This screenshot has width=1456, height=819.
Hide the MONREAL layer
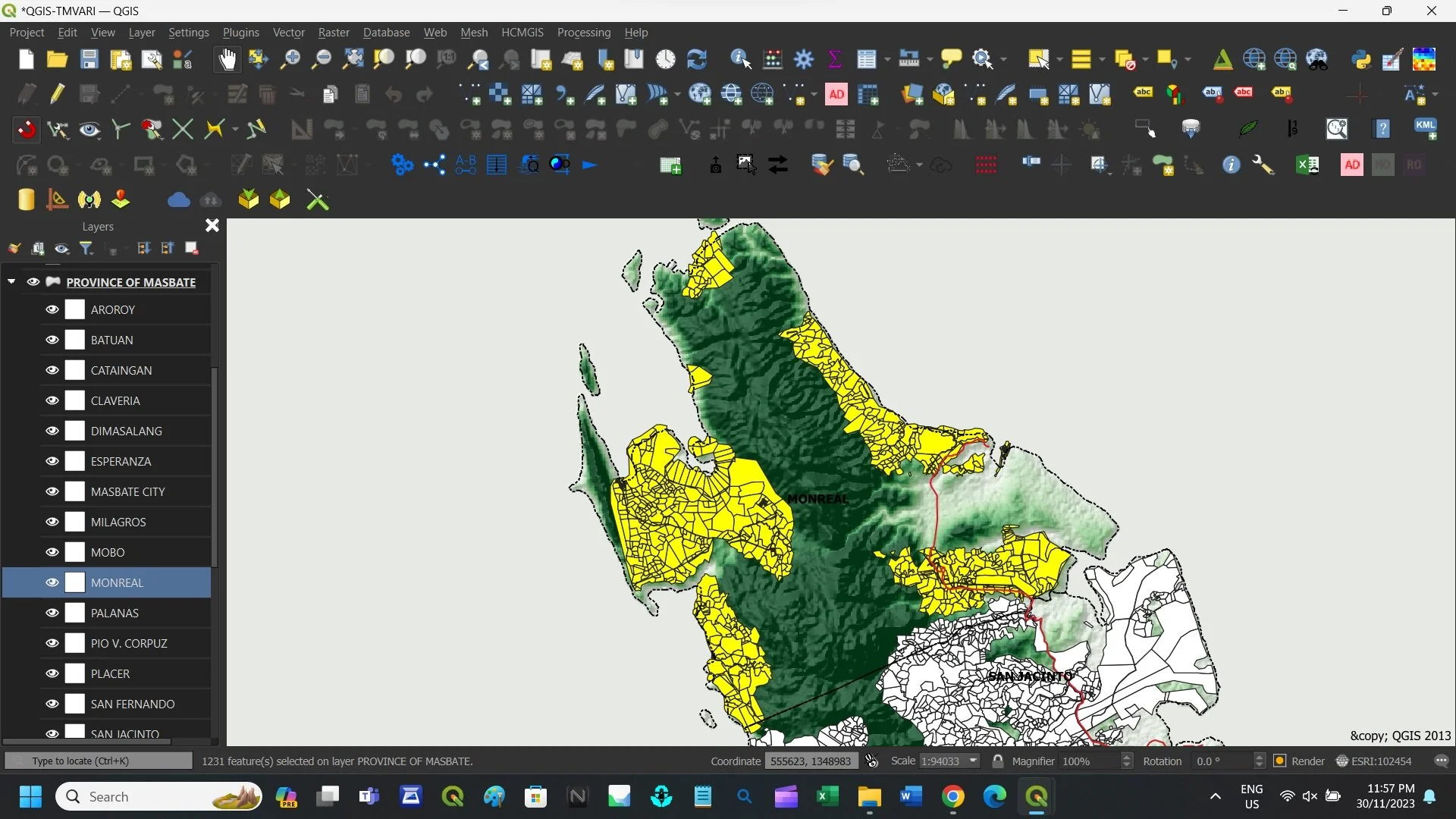pos(52,582)
